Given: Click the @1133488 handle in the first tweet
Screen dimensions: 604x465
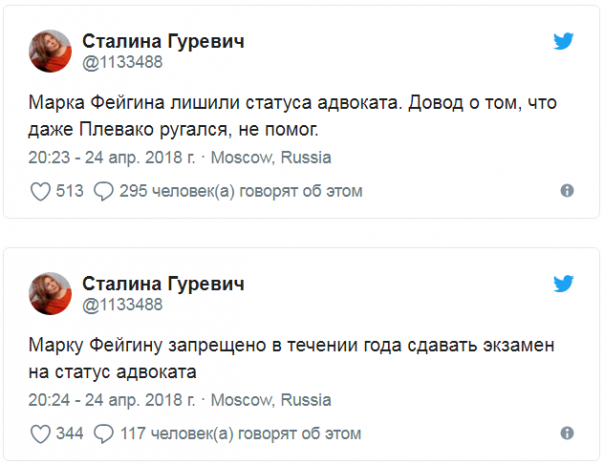Looking at the screenshot, I should (122, 60).
